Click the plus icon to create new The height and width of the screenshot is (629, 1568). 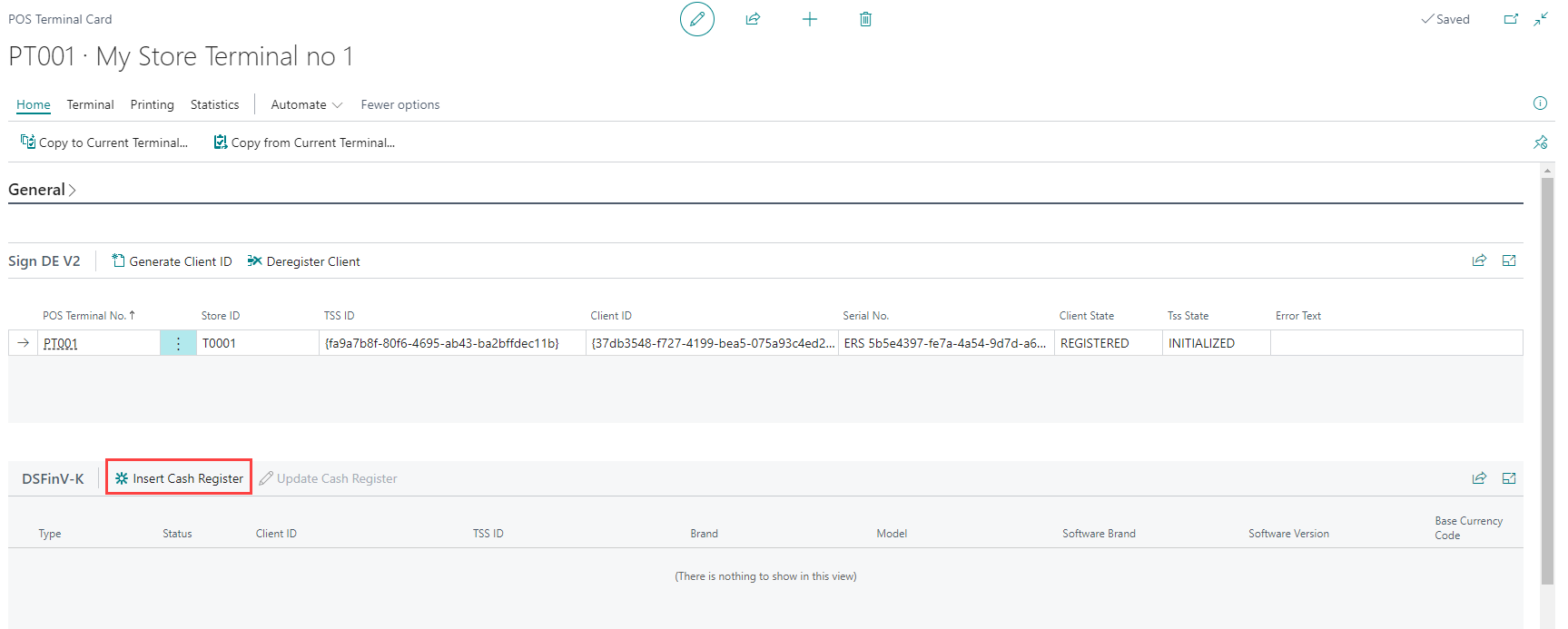809,19
